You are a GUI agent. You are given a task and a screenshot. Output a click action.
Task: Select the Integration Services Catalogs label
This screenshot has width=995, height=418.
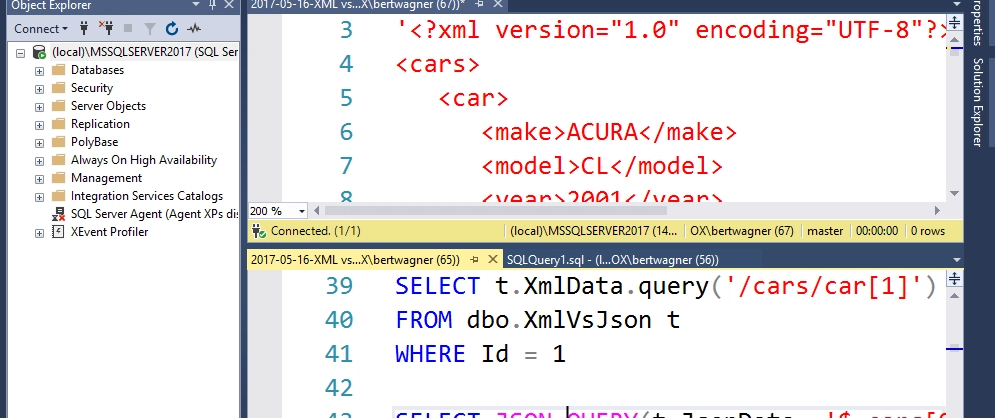click(x=147, y=196)
